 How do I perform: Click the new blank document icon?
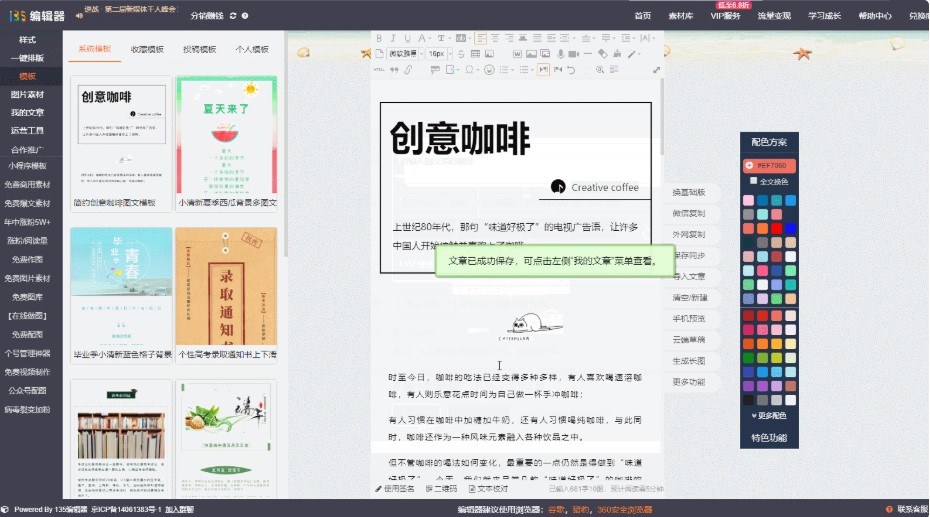tap(380, 54)
